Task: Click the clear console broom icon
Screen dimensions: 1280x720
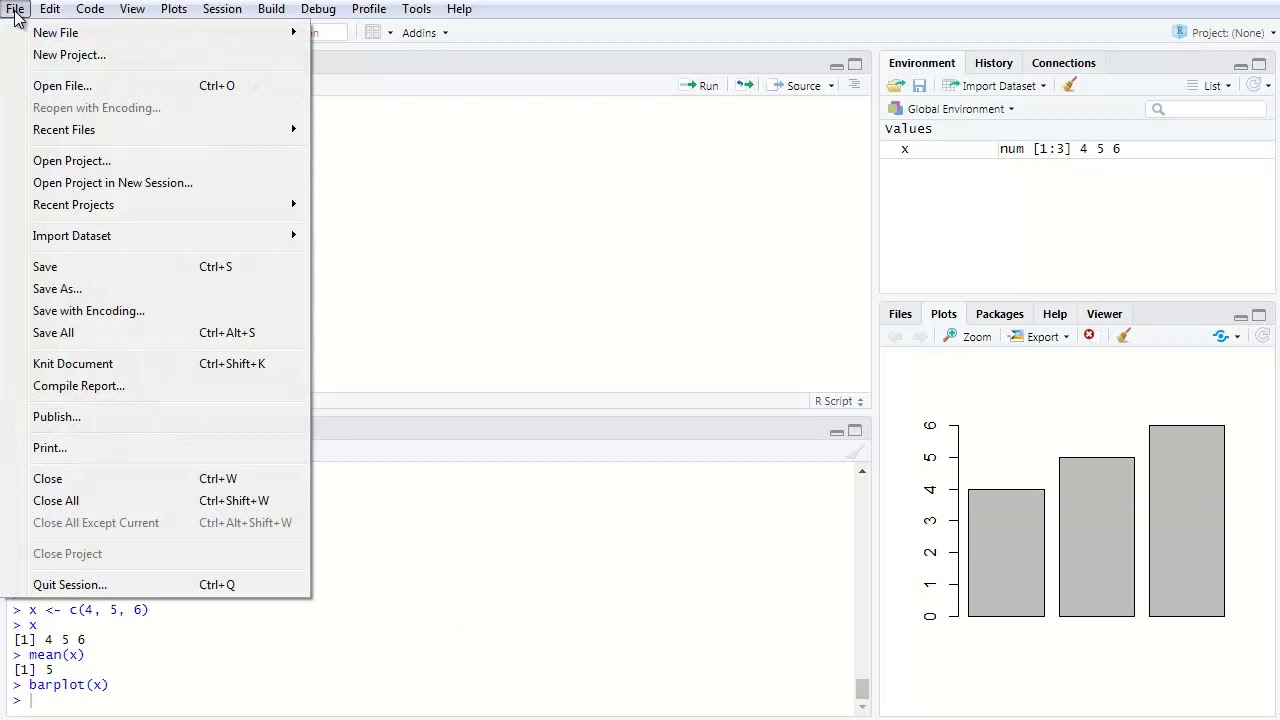Action: (x=855, y=452)
